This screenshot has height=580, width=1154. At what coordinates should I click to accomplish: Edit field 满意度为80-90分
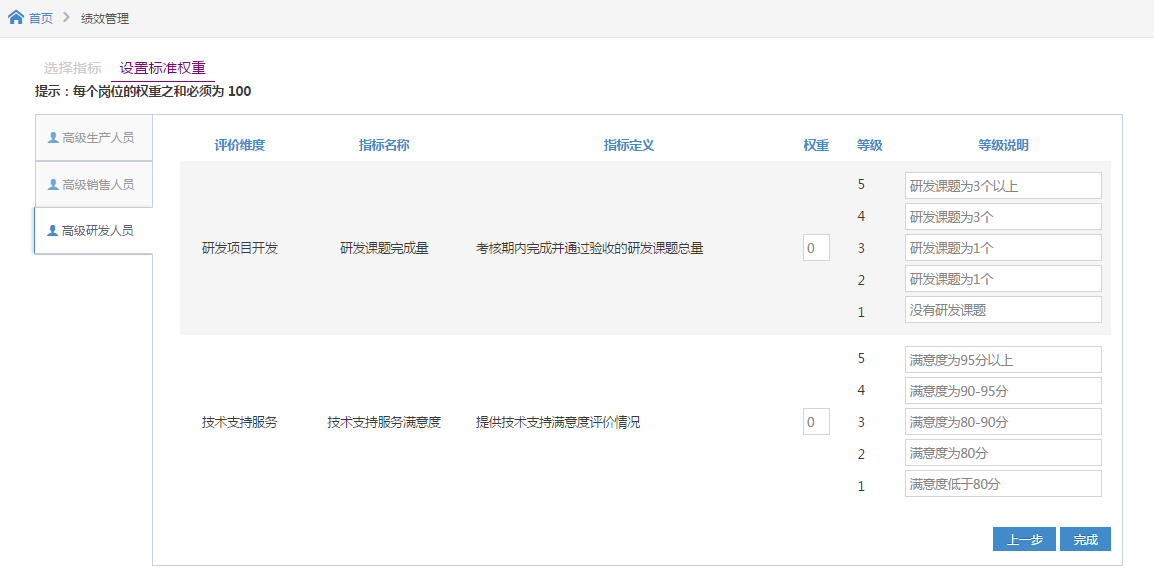point(1003,421)
